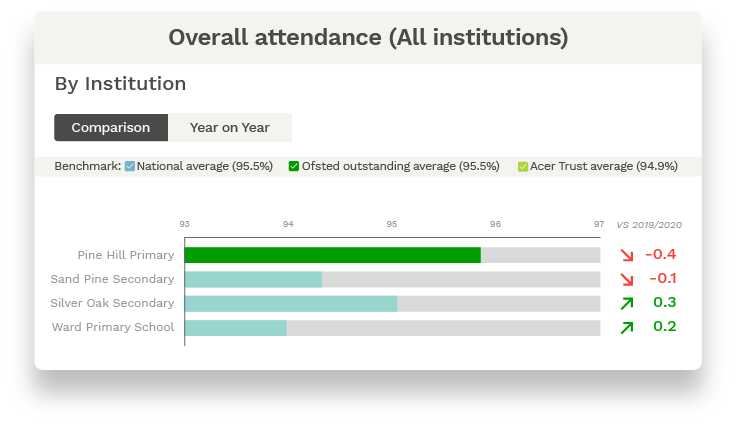Click Silver Oak Secondary teal attendance bar
737x428 pixels.
pyautogui.click(x=291, y=303)
